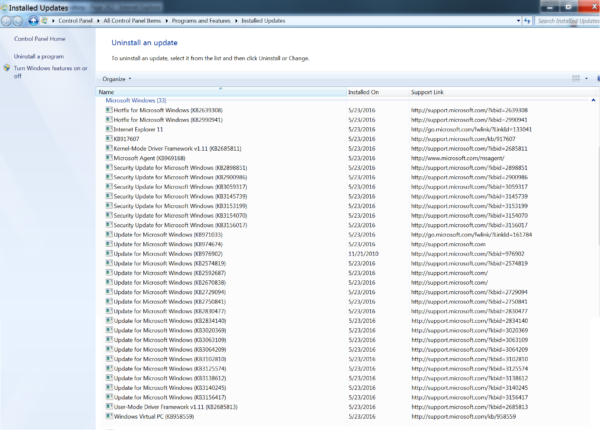Expand breadcrumb arrow before Control Panel
600x430 pixels.
pyautogui.click(x=53, y=21)
